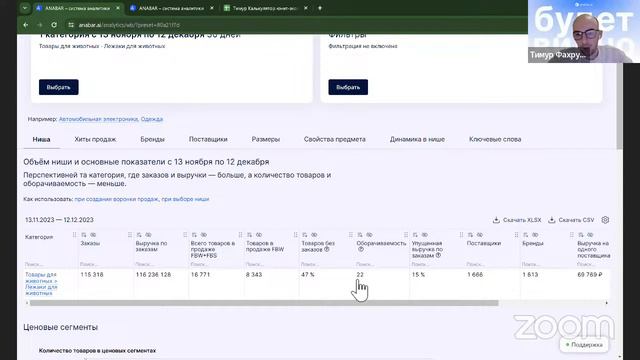Expand the browser tab search dropdown
This screenshot has width=640, height=360.
[x=25, y=8]
